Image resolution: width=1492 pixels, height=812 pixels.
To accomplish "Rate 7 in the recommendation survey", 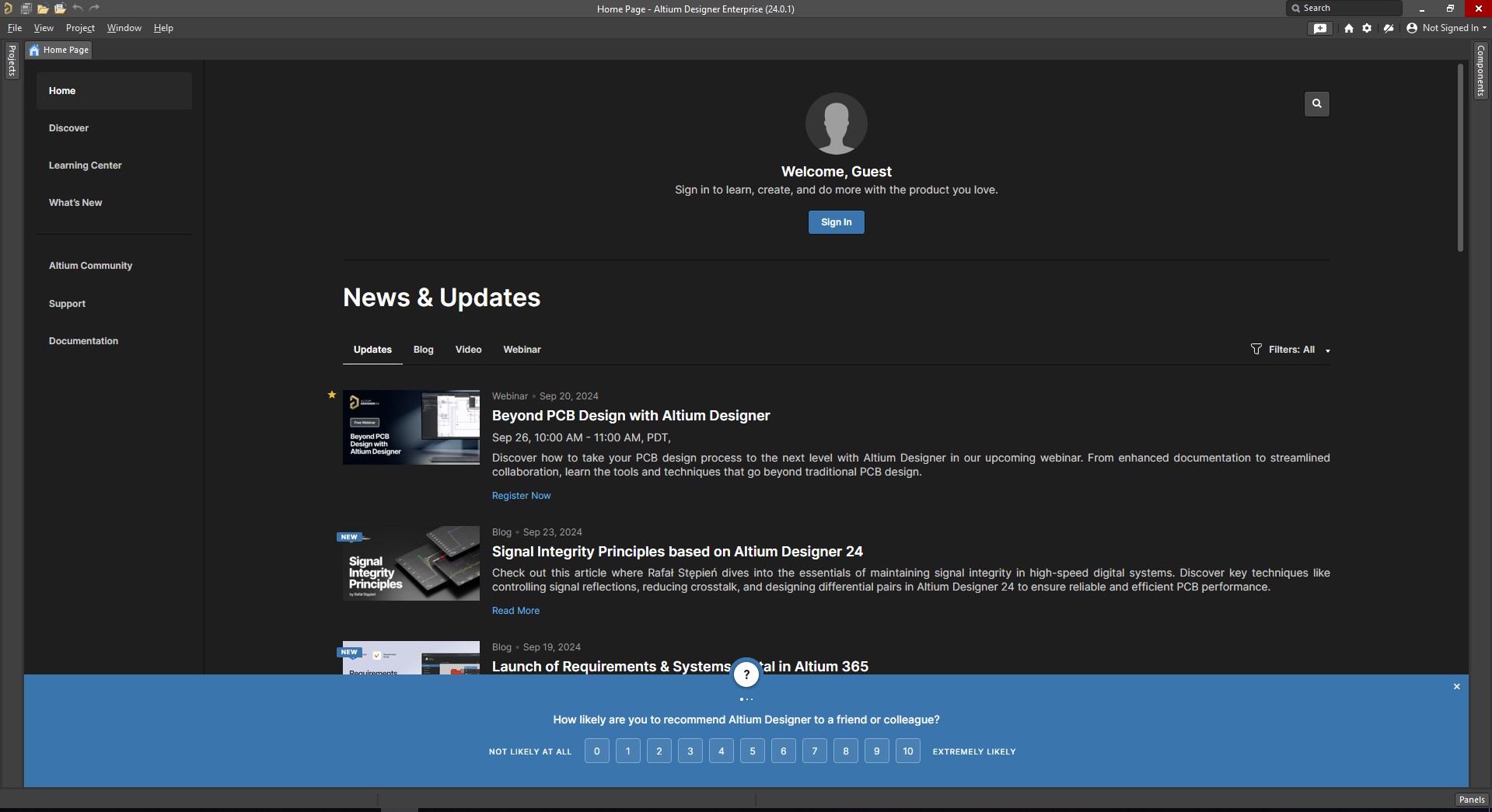I will click(815, 751).
